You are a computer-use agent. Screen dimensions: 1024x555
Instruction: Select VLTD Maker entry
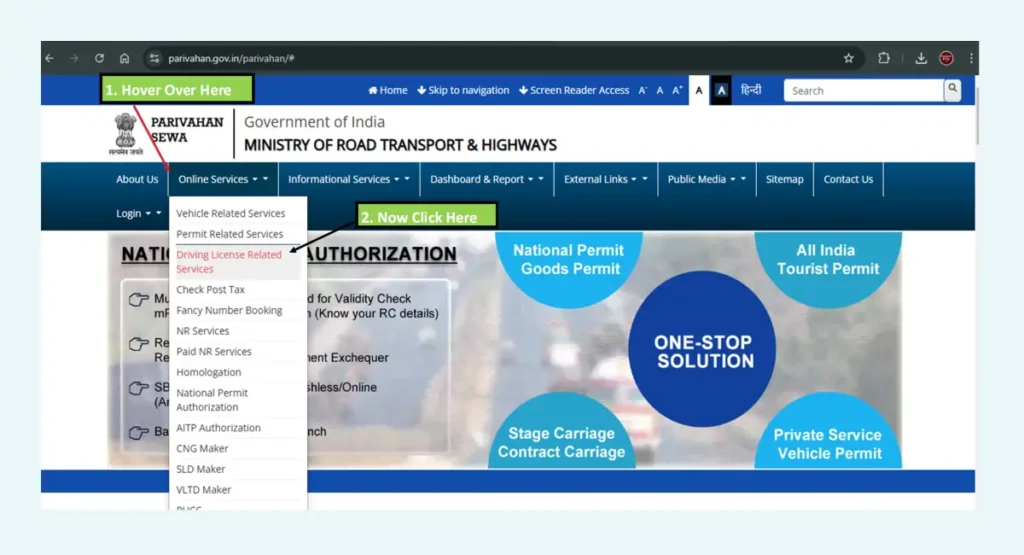point(203,490)
